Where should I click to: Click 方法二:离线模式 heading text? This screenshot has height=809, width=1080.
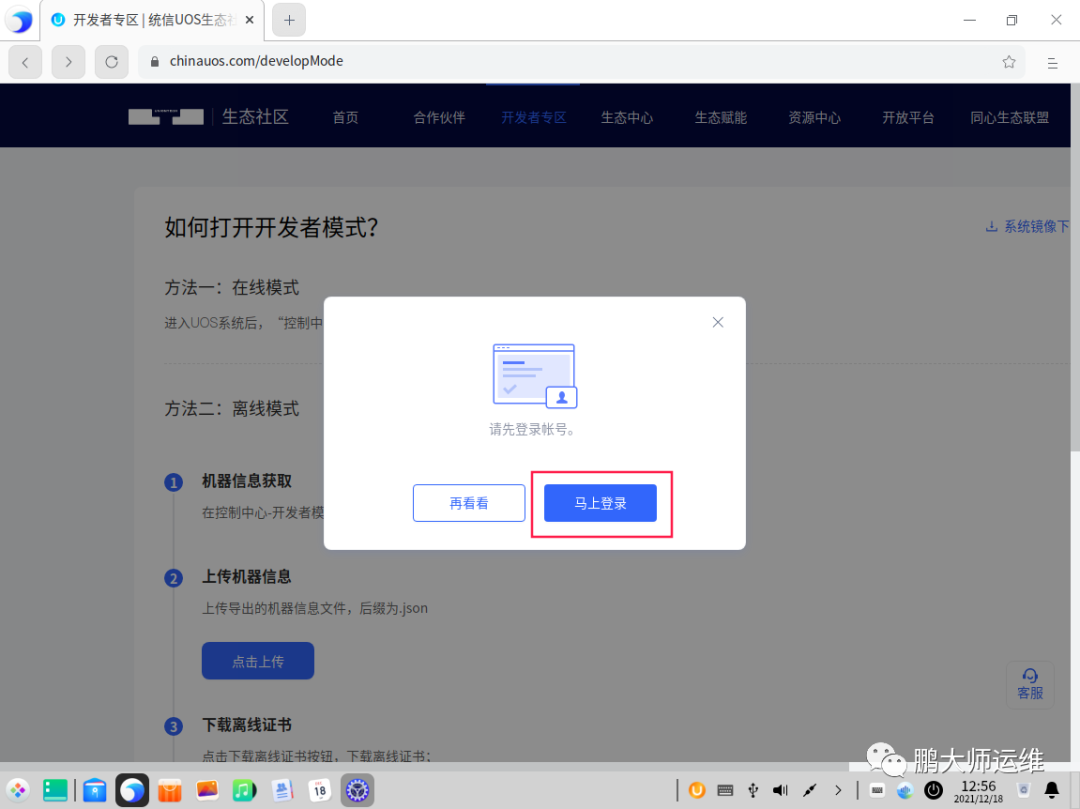click(232, 409)
